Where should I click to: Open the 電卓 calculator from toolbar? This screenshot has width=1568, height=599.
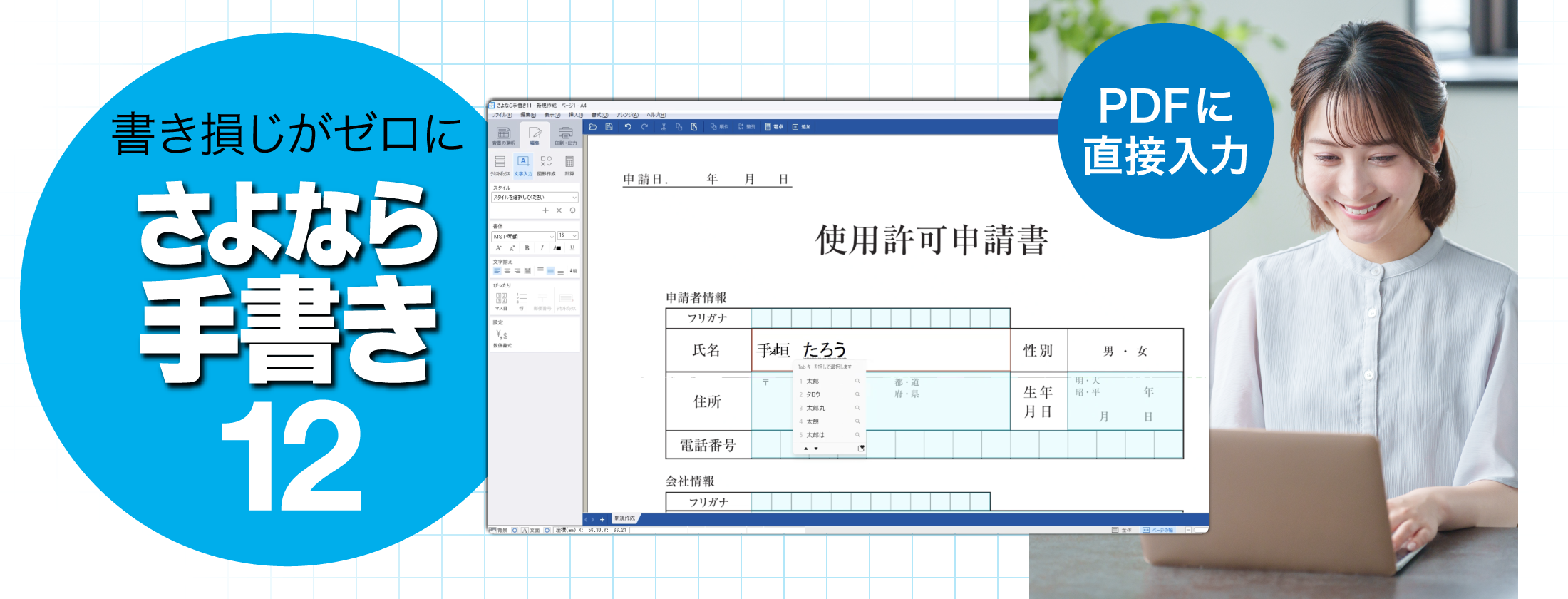tap(774, 127)
